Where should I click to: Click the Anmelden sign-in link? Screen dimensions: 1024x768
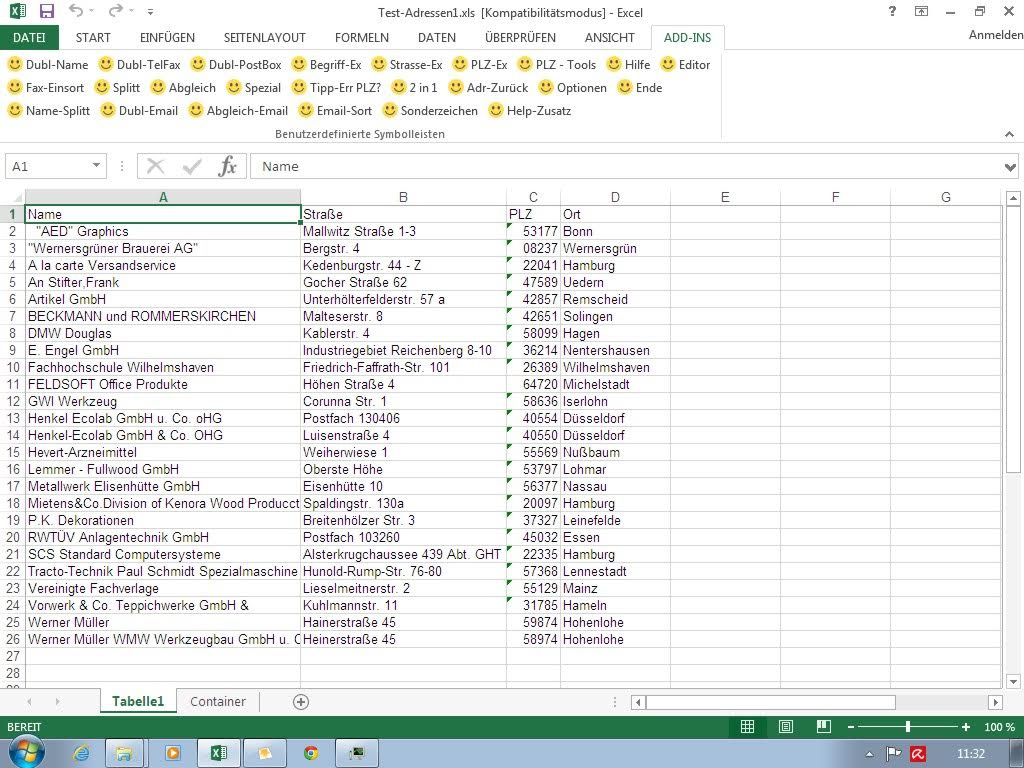pos(995,36)
